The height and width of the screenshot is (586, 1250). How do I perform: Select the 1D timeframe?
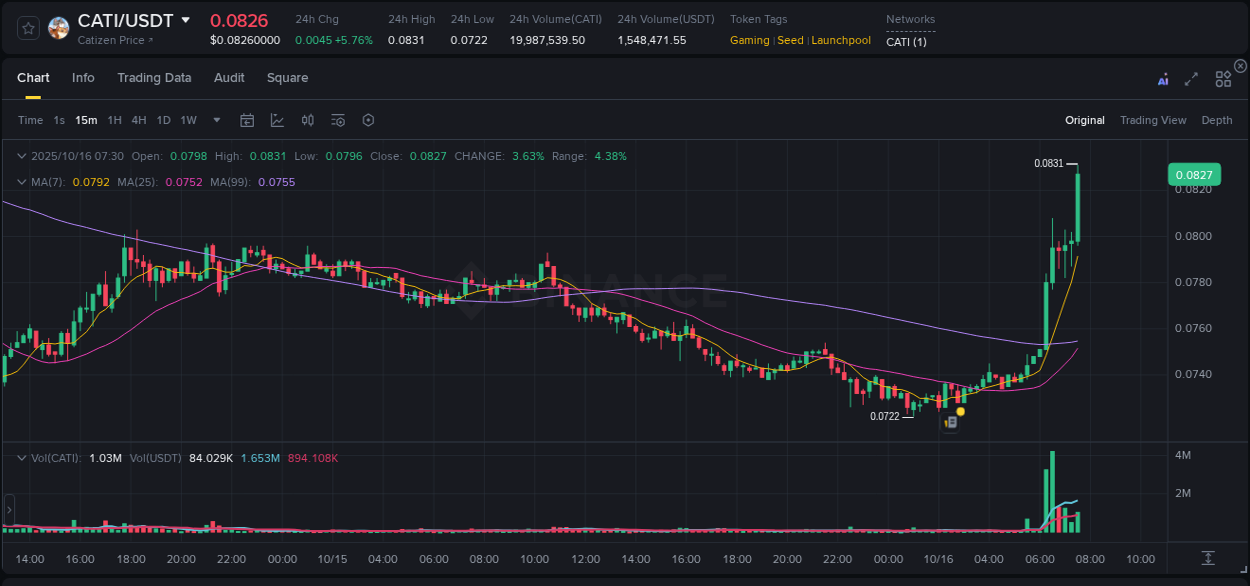point(163,120)
